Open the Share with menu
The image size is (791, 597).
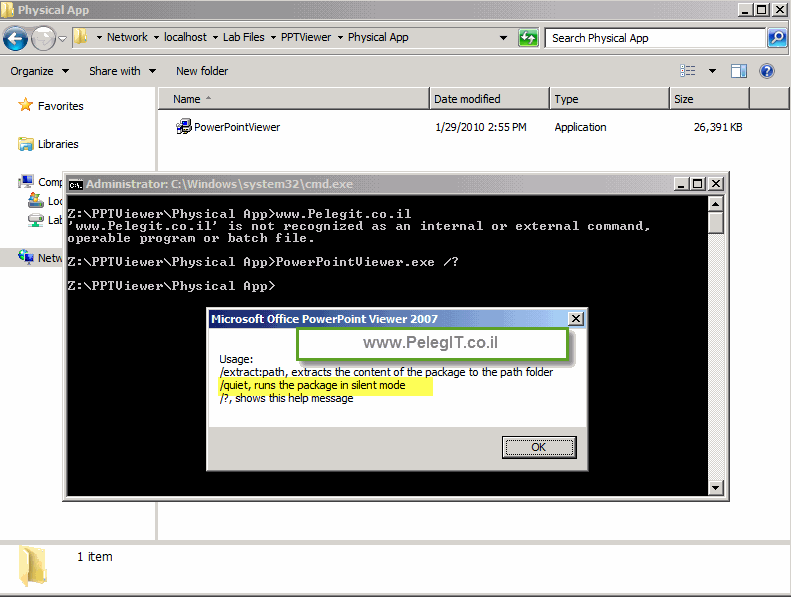[122, 71]
